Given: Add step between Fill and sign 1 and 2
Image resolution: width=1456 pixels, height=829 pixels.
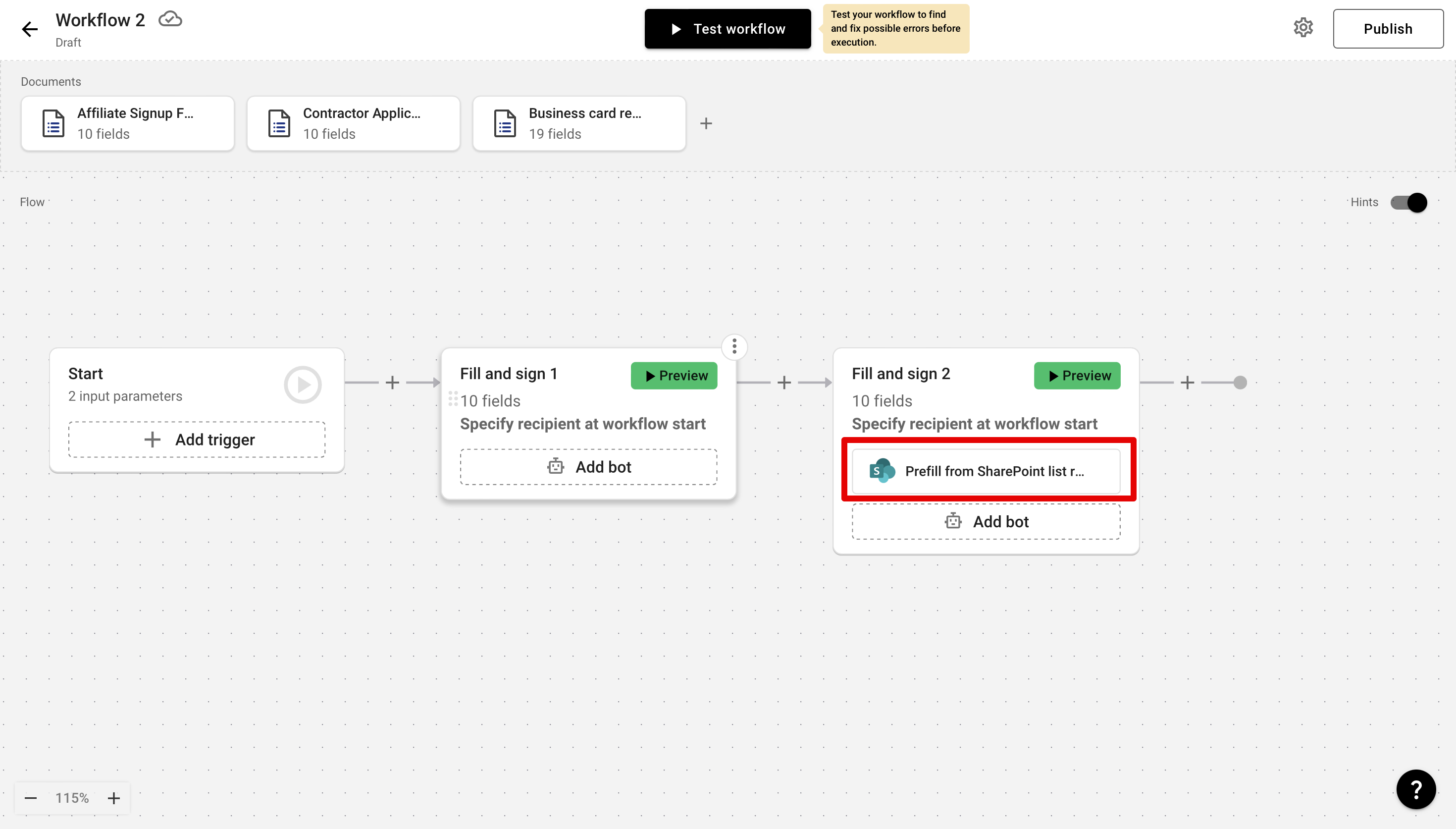Looking at the screenshot, I should pos(784,383).
